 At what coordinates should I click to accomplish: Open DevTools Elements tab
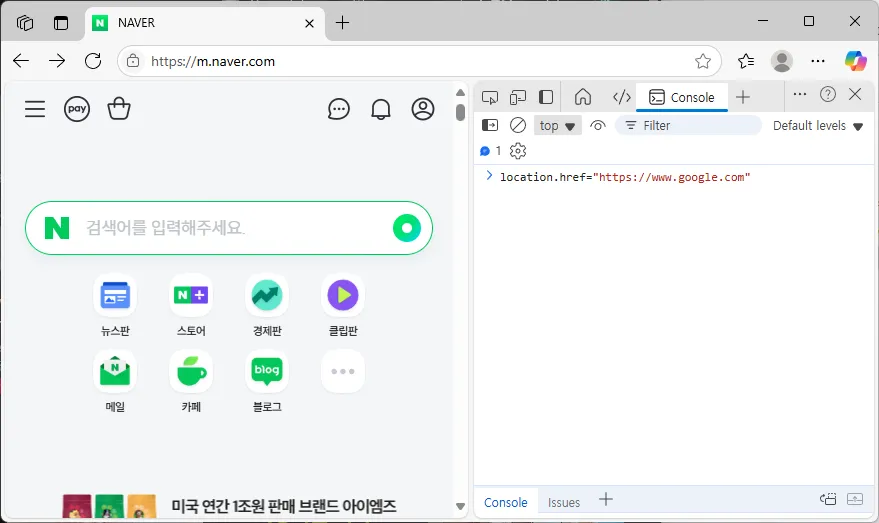(x=621, y=97)
